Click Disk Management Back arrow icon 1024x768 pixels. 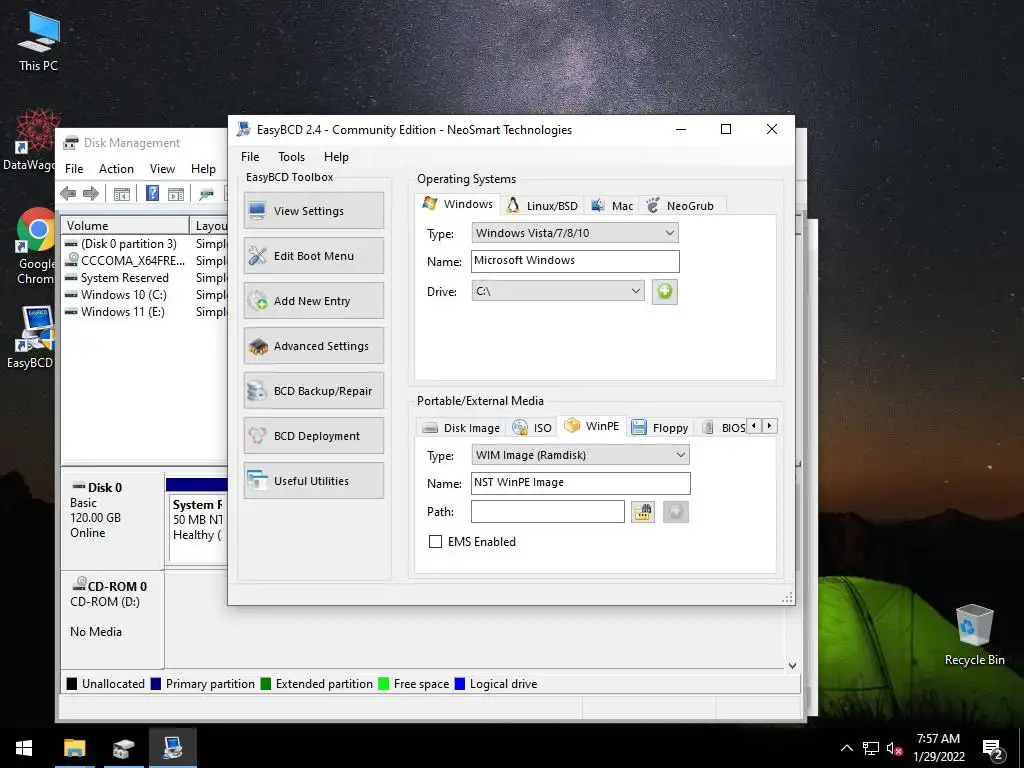click(68, 193)
